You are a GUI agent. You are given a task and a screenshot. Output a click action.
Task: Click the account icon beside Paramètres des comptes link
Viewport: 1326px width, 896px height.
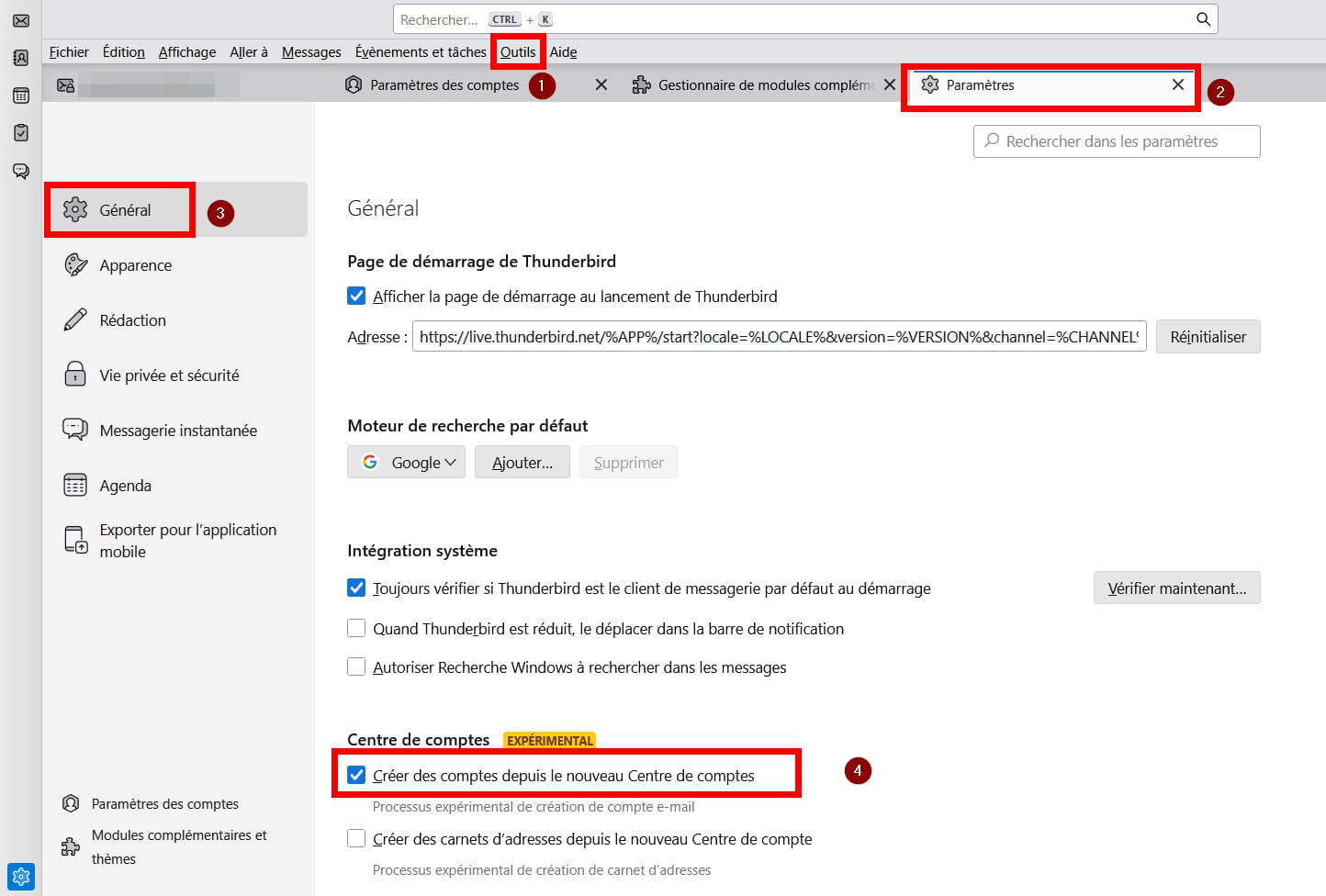(x=71, y=803)
